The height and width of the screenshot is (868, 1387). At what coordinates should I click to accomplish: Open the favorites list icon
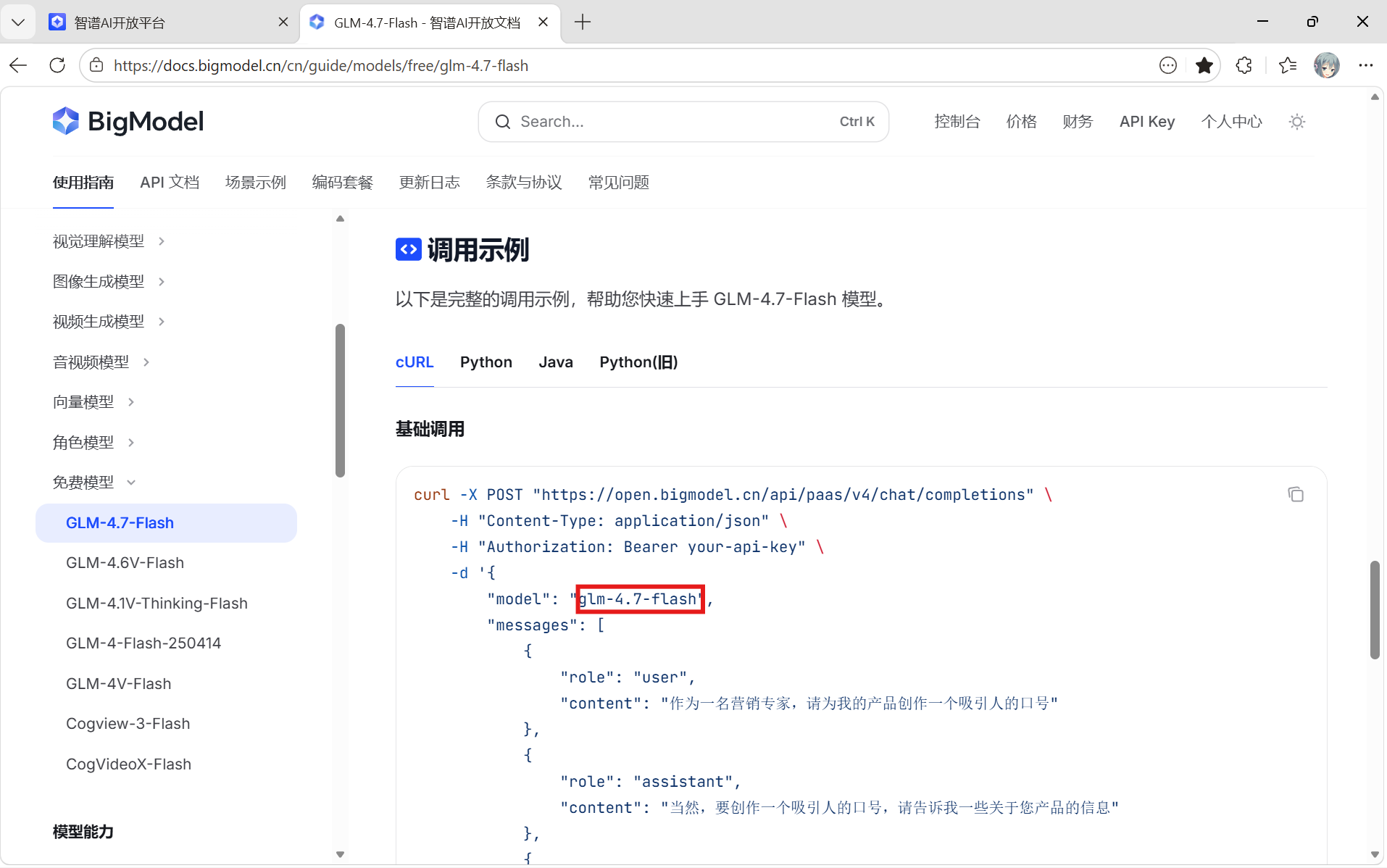click(1288, 65)
